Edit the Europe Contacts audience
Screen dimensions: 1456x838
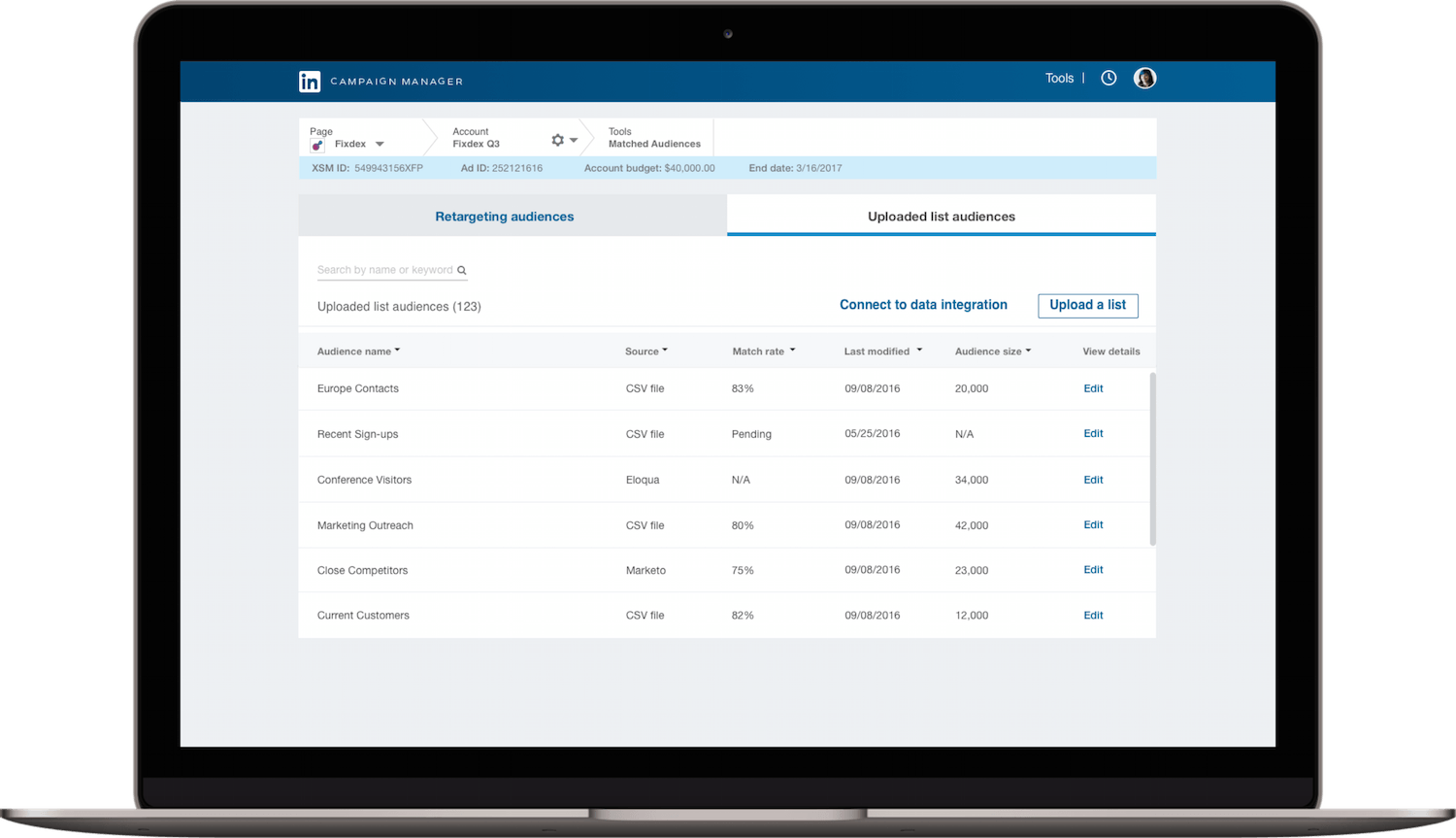click(x=1093, y=388)
